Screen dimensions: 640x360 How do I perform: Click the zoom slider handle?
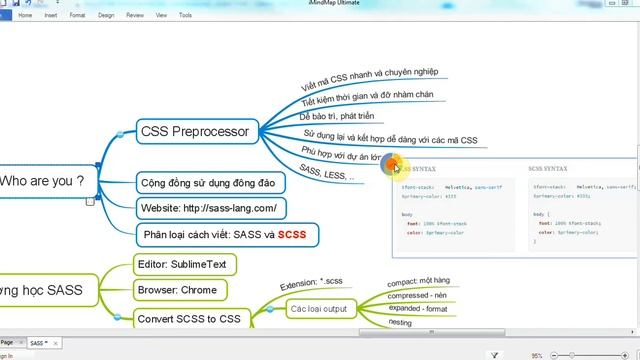[x=572, y=356]
